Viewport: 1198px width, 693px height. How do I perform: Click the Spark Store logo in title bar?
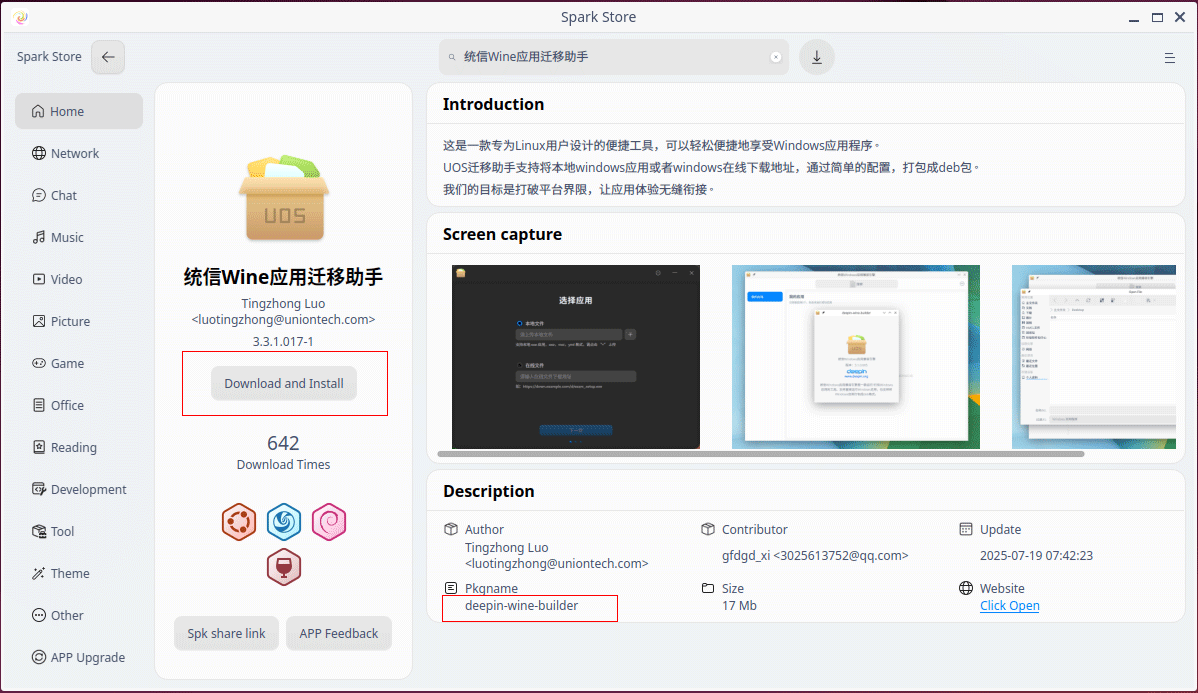click(x=21, y=17)
